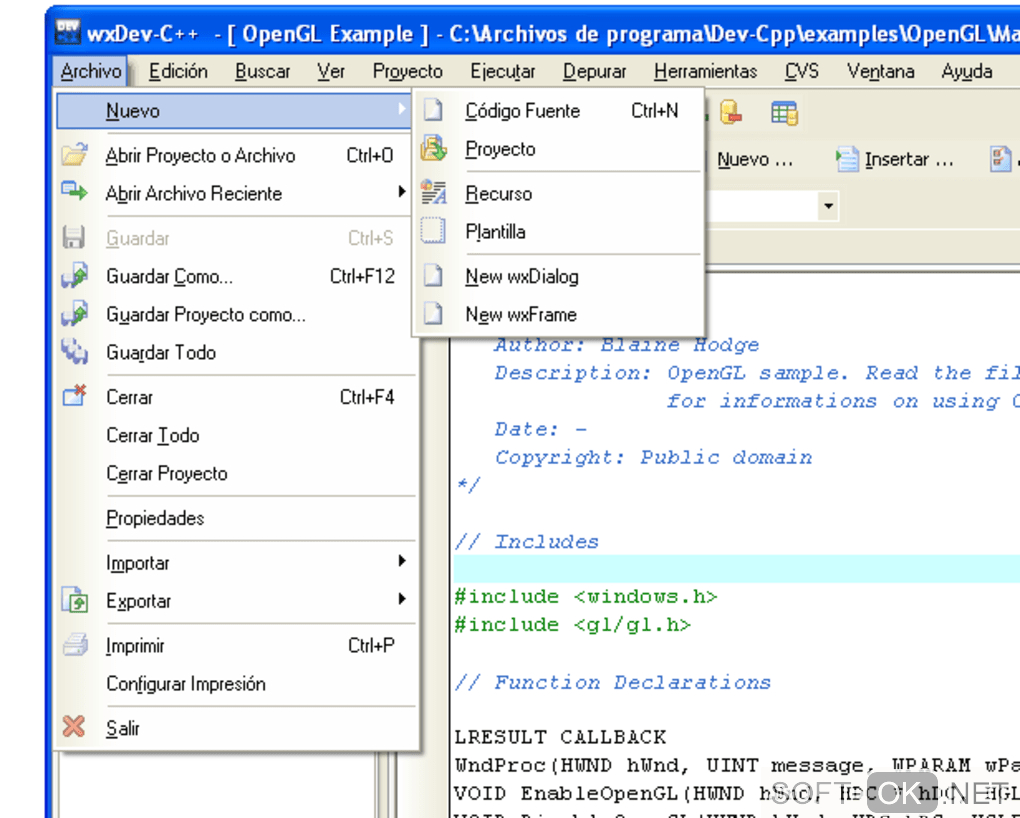Select New wxDialog
1020x818 pixels.
coord(559,277)
